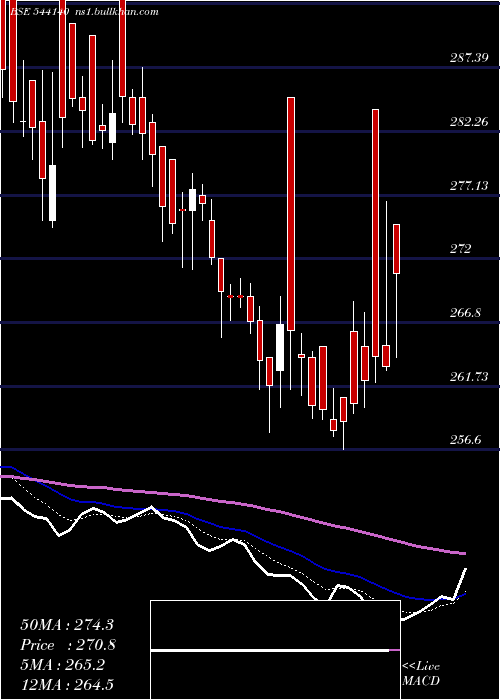Click the 282.26 price axis label
Viewport: 500px width, 700px height.
468,121
